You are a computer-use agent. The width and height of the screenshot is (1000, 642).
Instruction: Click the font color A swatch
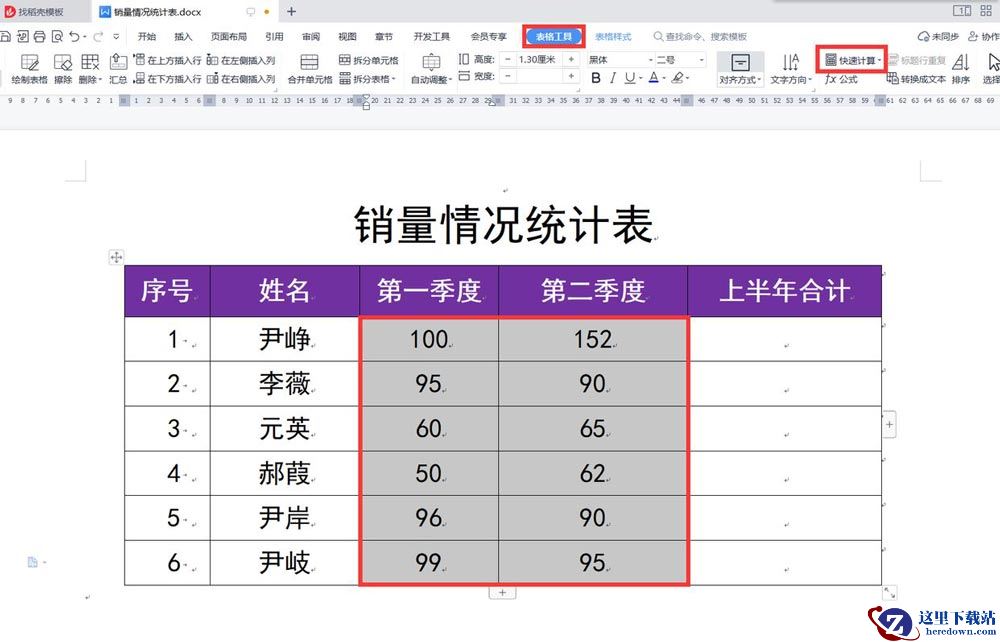(653, 78)
